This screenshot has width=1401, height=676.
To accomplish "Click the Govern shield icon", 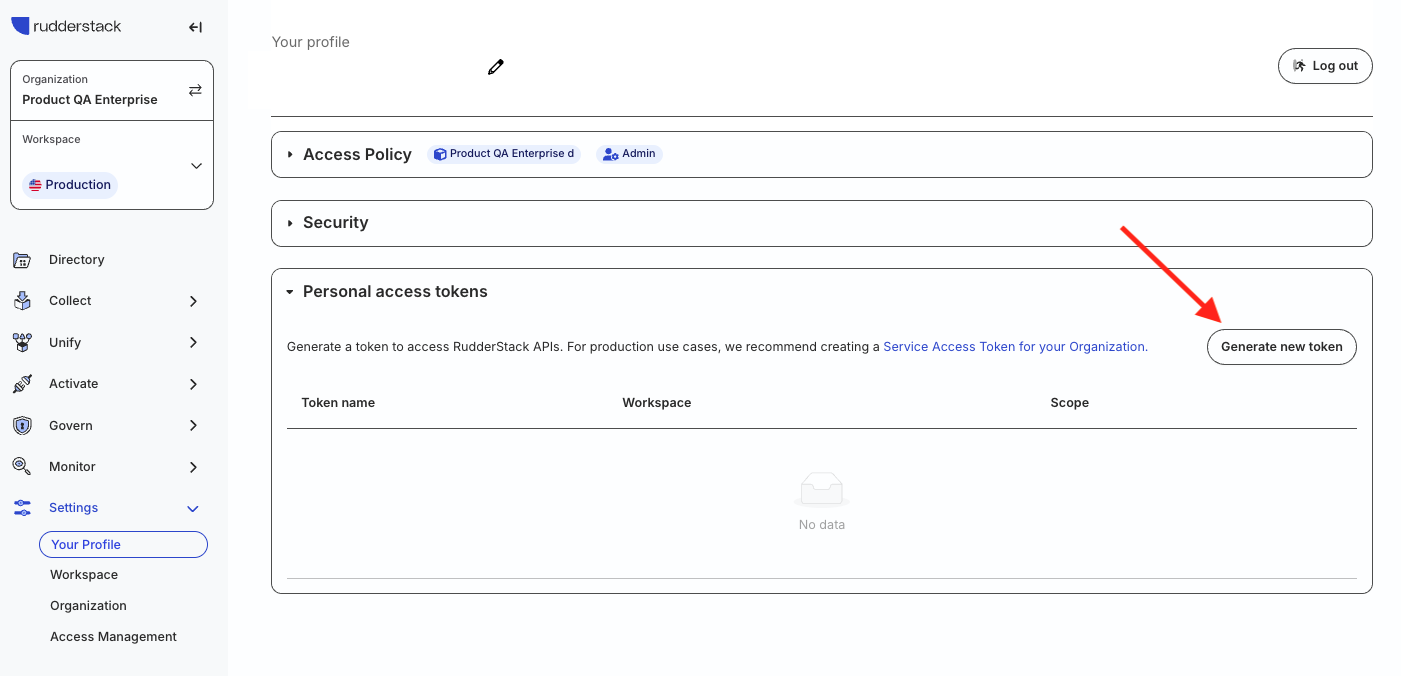I will 22,425.
